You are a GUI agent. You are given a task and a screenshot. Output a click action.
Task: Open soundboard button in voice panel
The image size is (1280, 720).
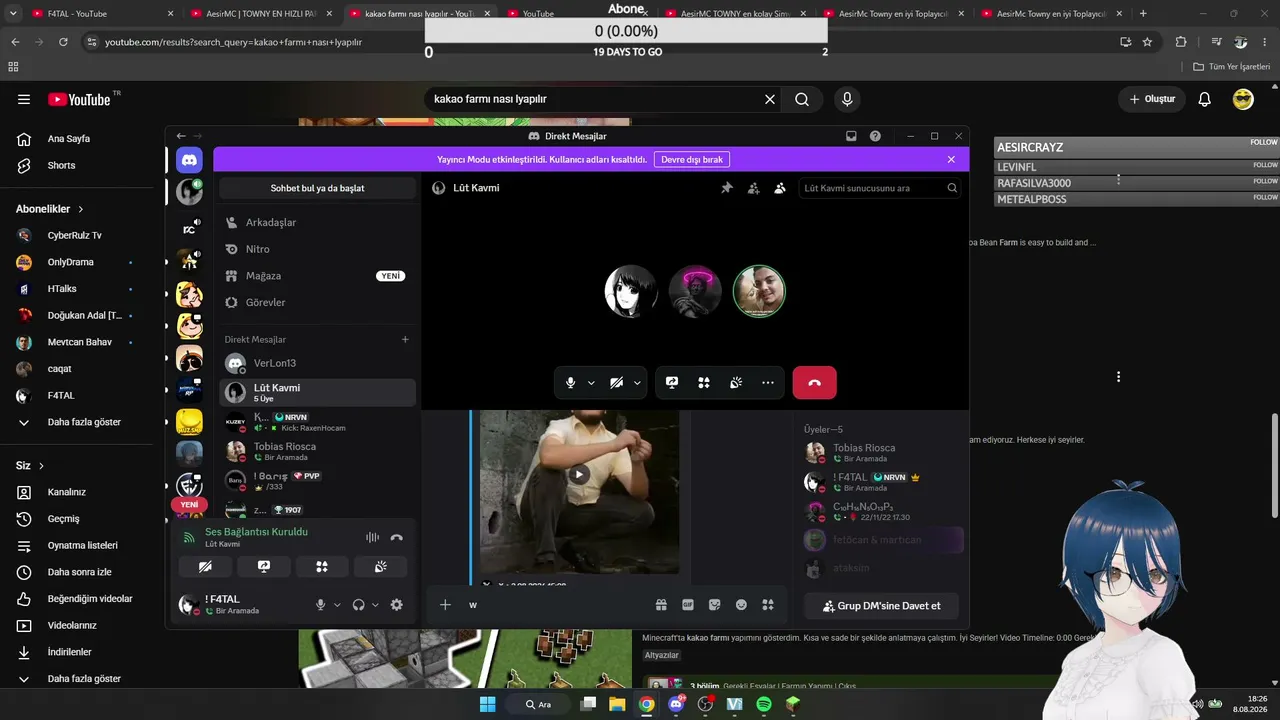[381, 566]
